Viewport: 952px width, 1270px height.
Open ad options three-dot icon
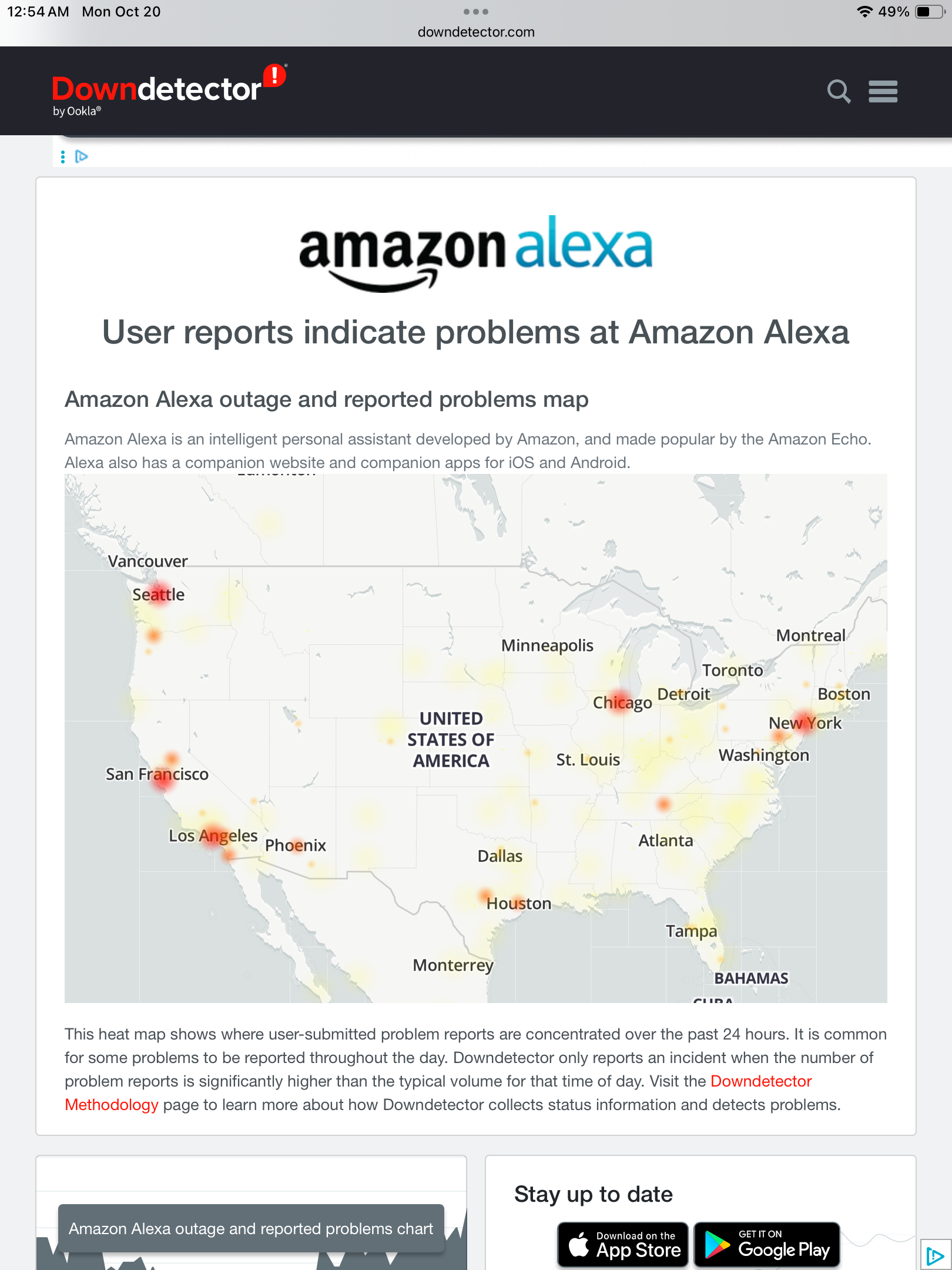[63, 156]
